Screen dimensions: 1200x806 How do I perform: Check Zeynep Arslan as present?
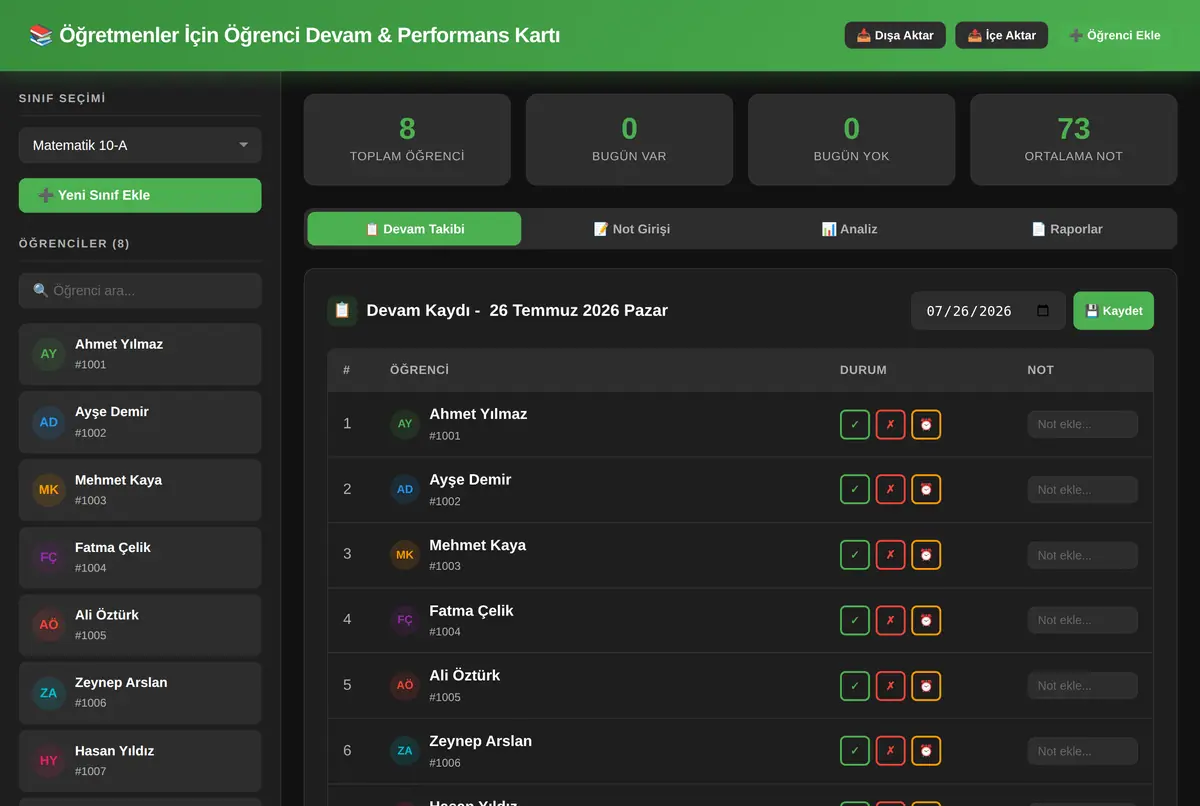pos(855,751)
